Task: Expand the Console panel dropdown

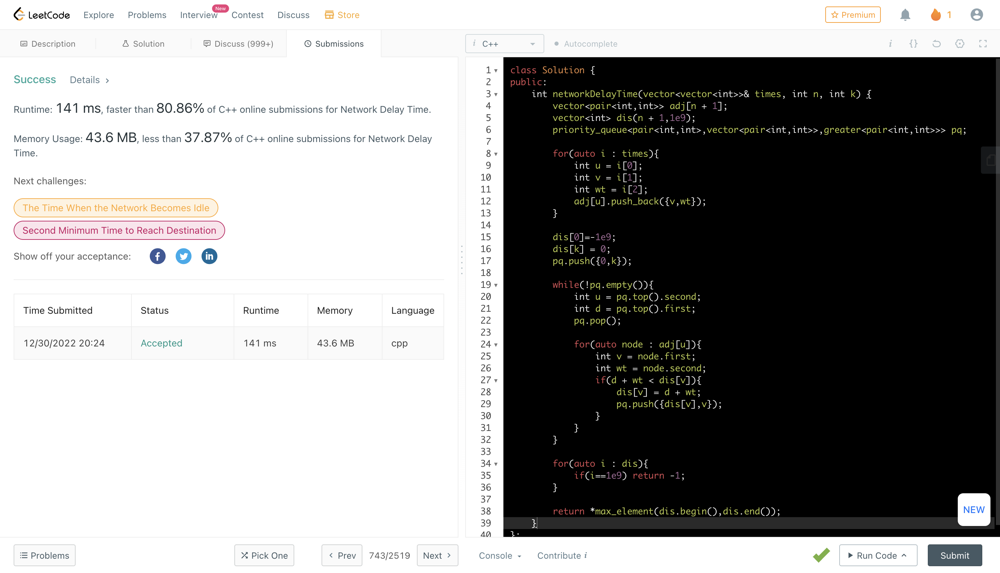Action: click(500, 556)
